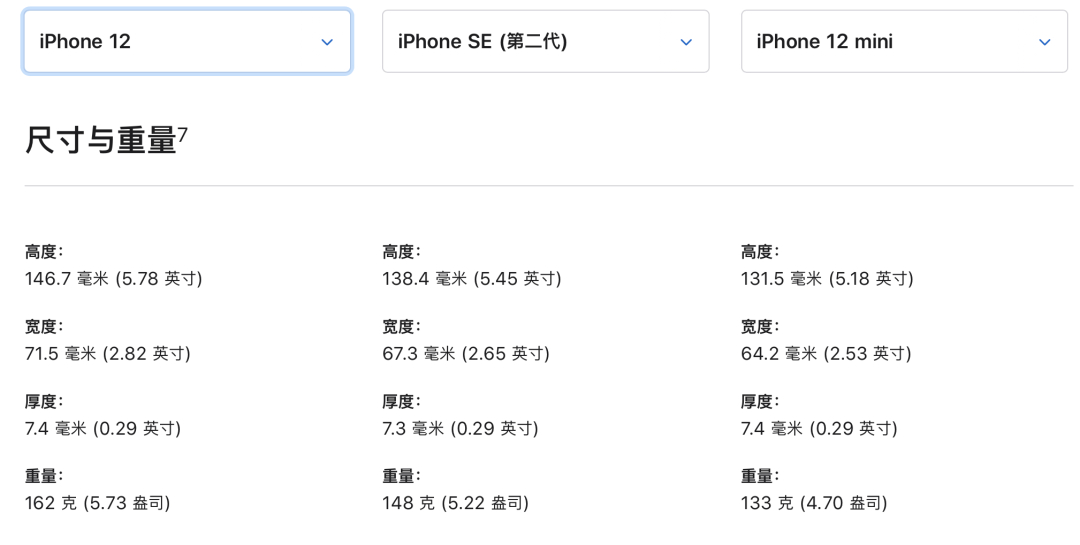Open footnote 7 beside 尺寸与重量 heading

[183, 133]
